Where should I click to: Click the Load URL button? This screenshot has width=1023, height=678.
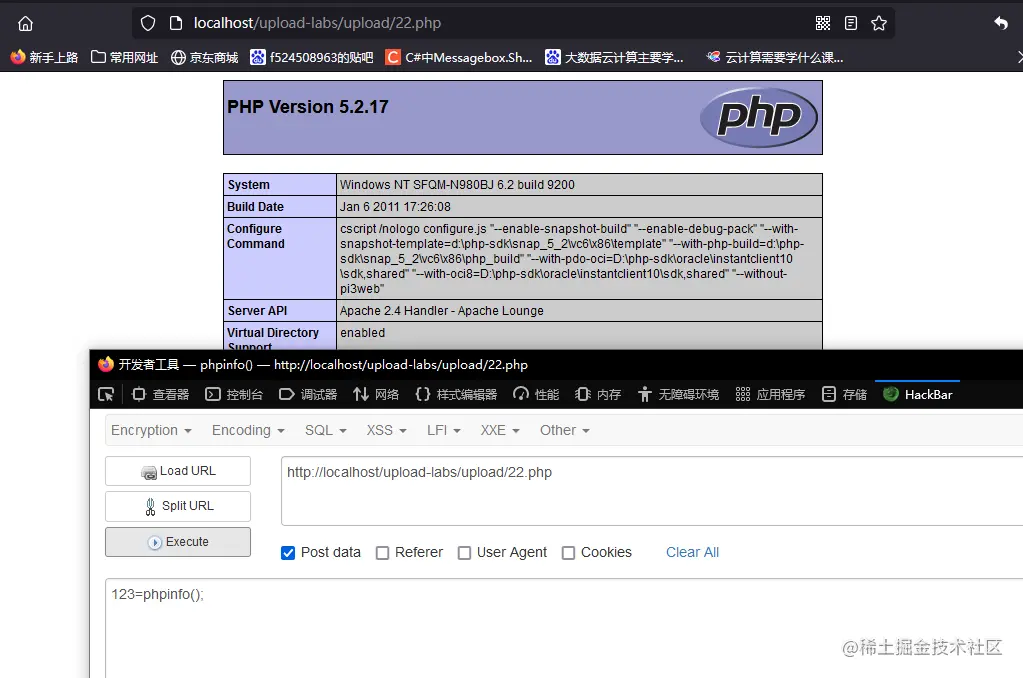pyautogui.click(x=177, y=471)
